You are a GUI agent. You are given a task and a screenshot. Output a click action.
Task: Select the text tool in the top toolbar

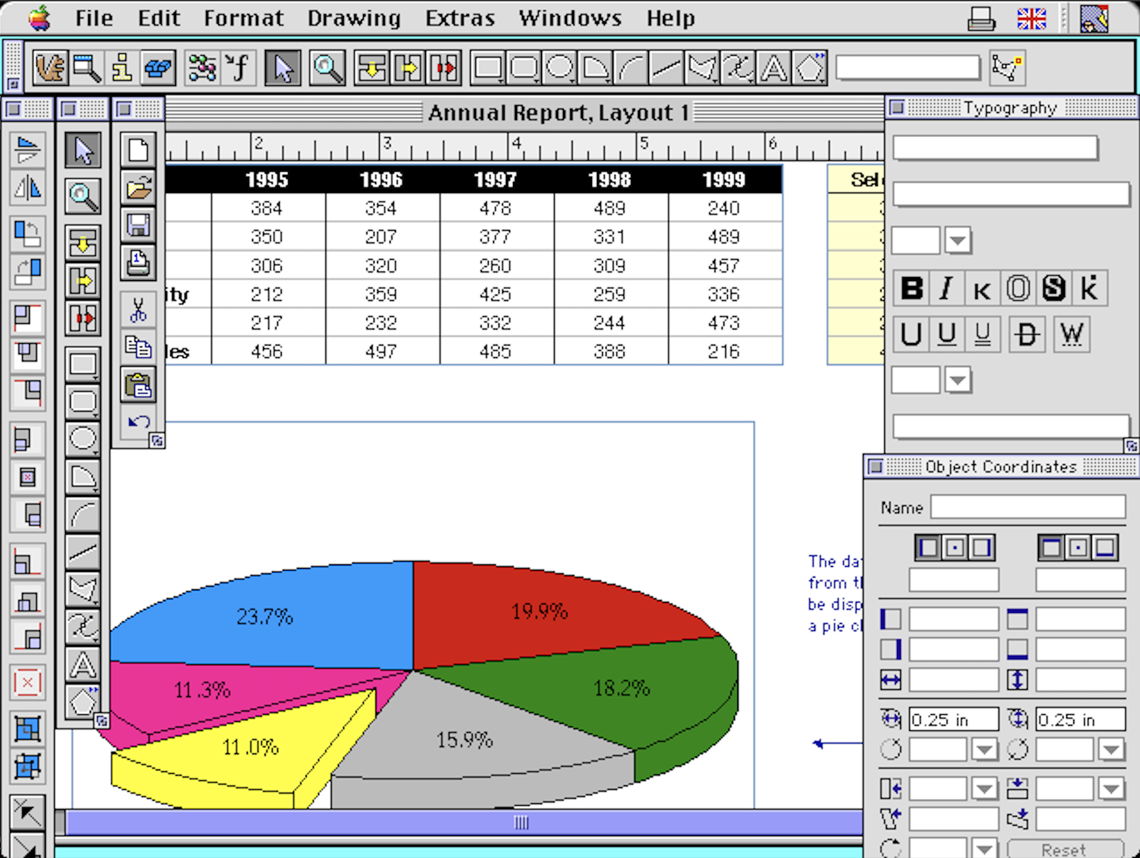click(x=773, y=68)
